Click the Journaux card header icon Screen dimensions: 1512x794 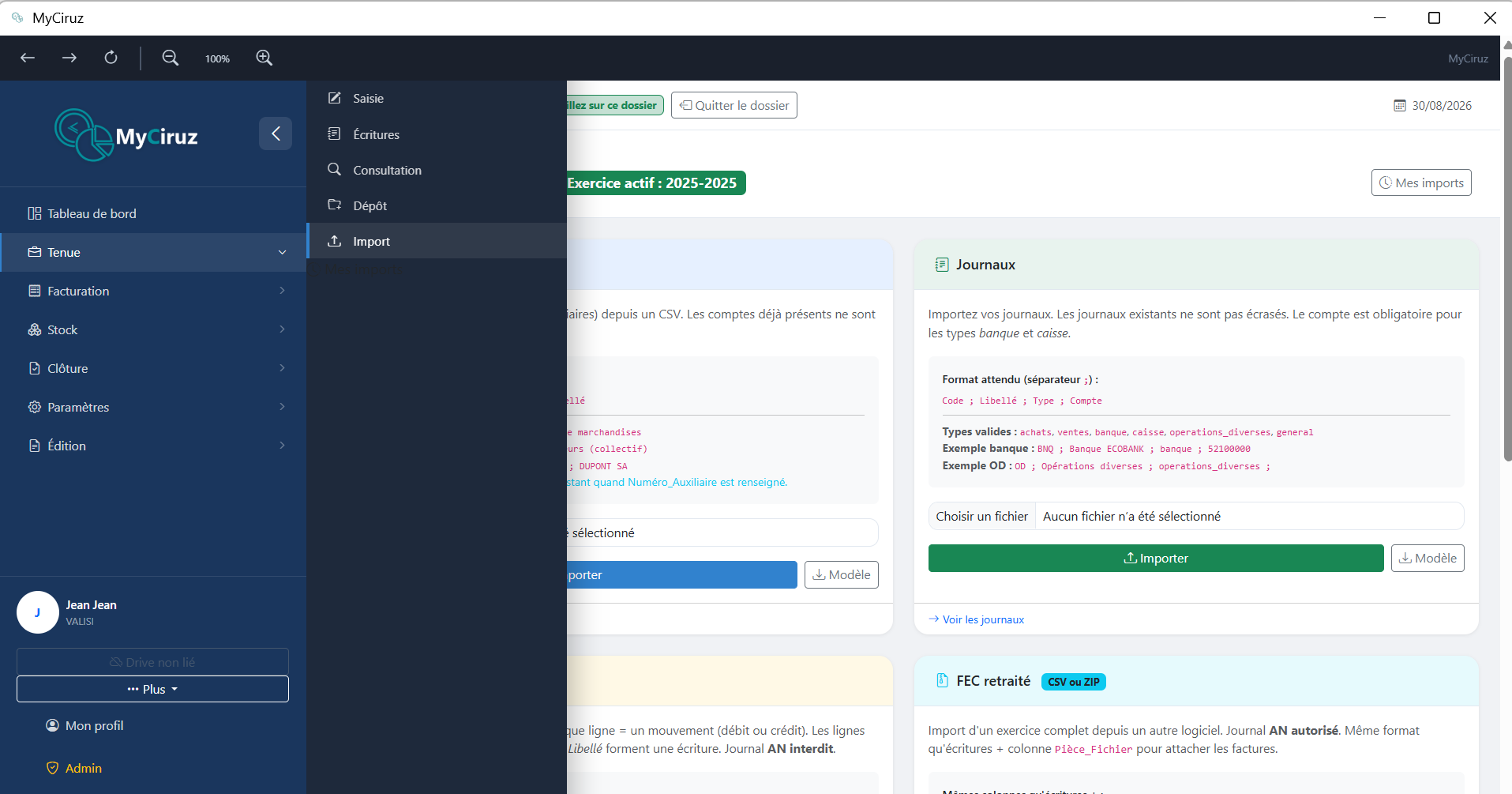tap(942, 265)
